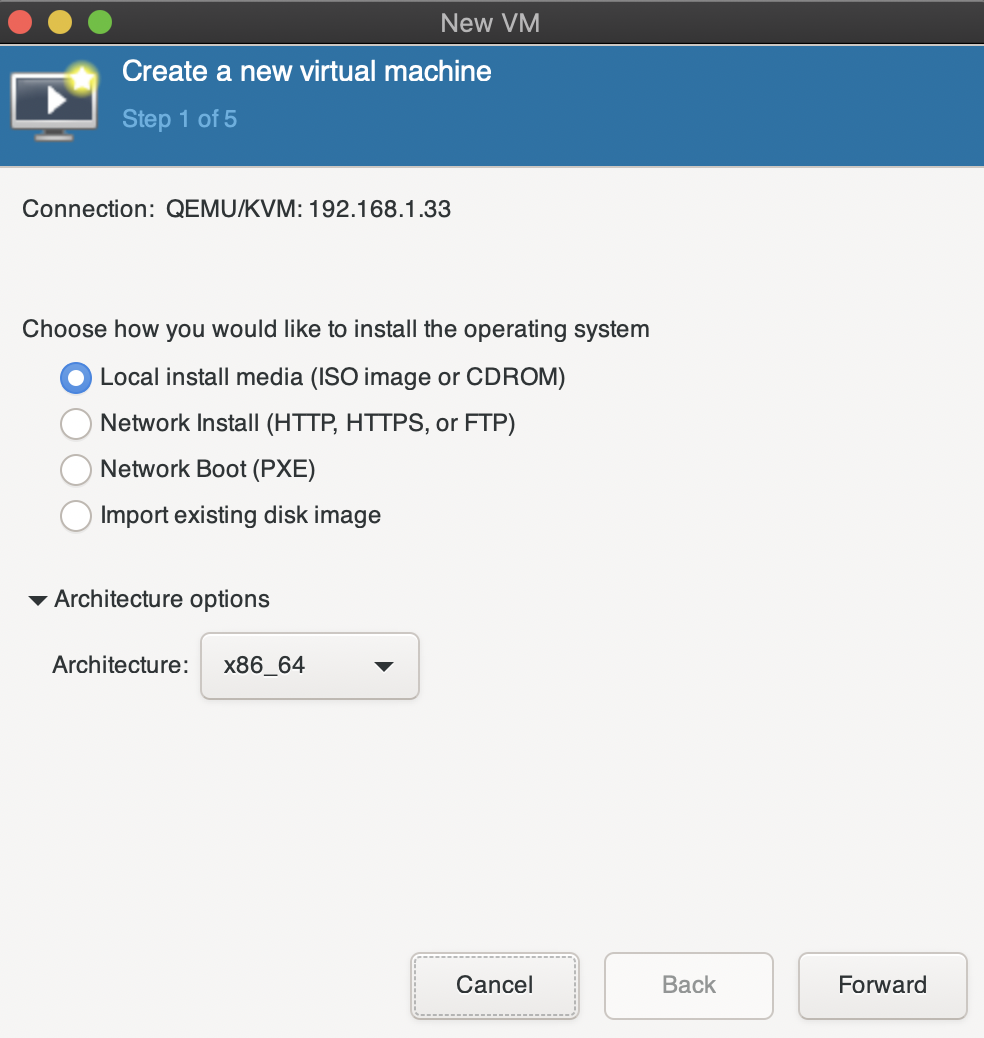Click the Step 1 of 5 label
984x1038 pixels.
[x=179, y=119]
